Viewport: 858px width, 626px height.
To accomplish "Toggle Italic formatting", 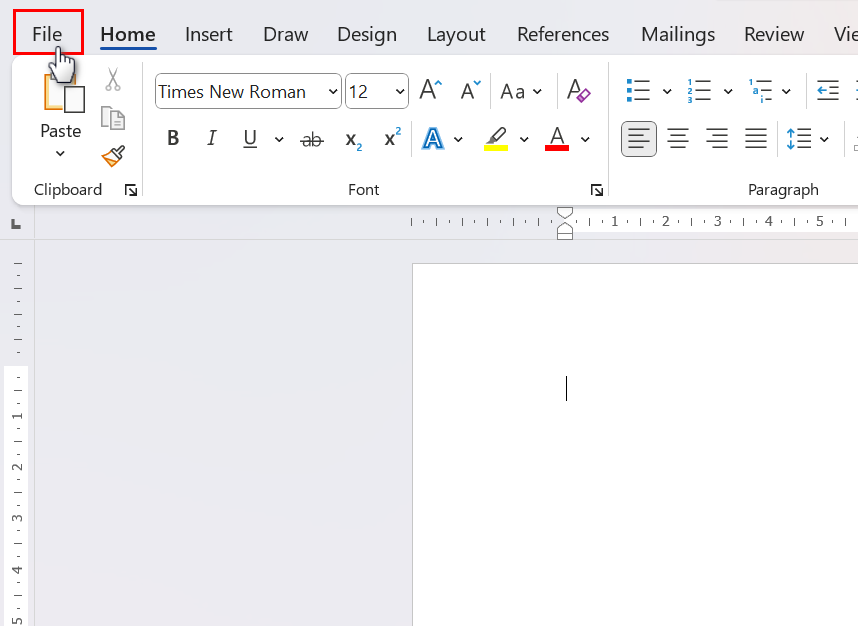I will [211, 139].
